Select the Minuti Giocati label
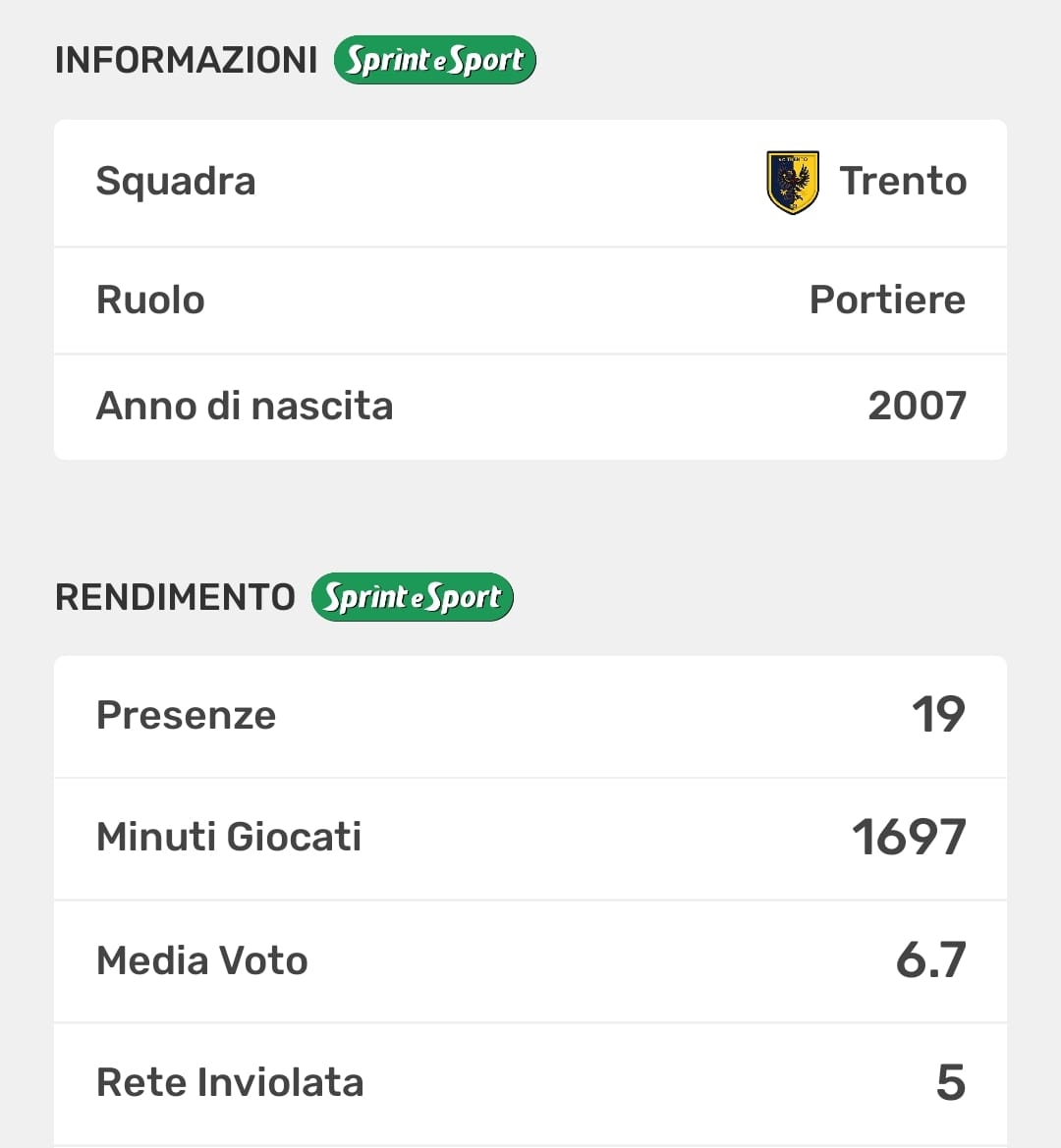1061x1148 pixels. [229, 838]
